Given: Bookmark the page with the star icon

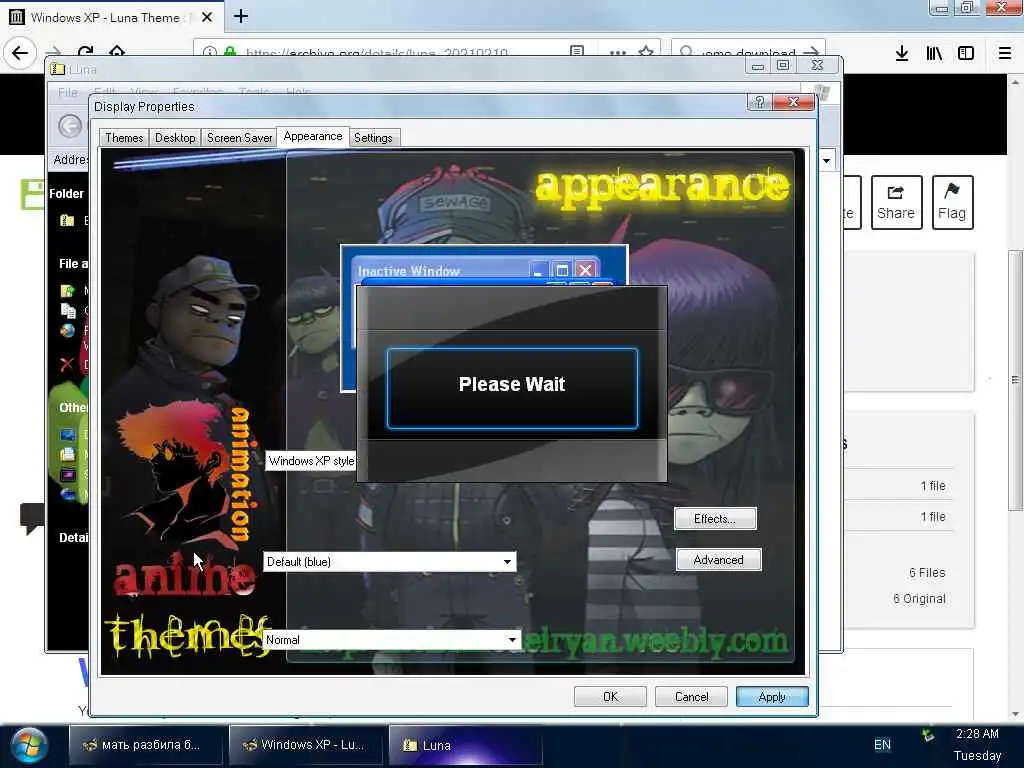Looking at the screenshot, I should click(646, 52).
